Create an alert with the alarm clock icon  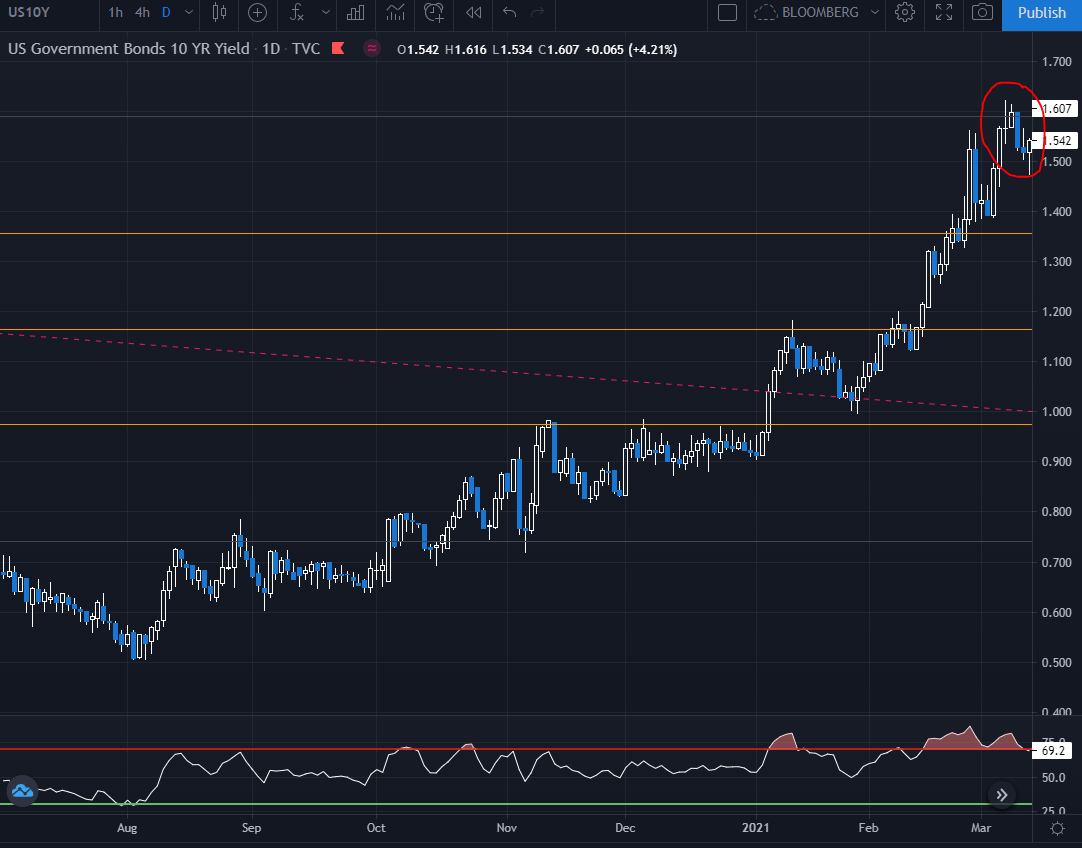pos(434,12)
